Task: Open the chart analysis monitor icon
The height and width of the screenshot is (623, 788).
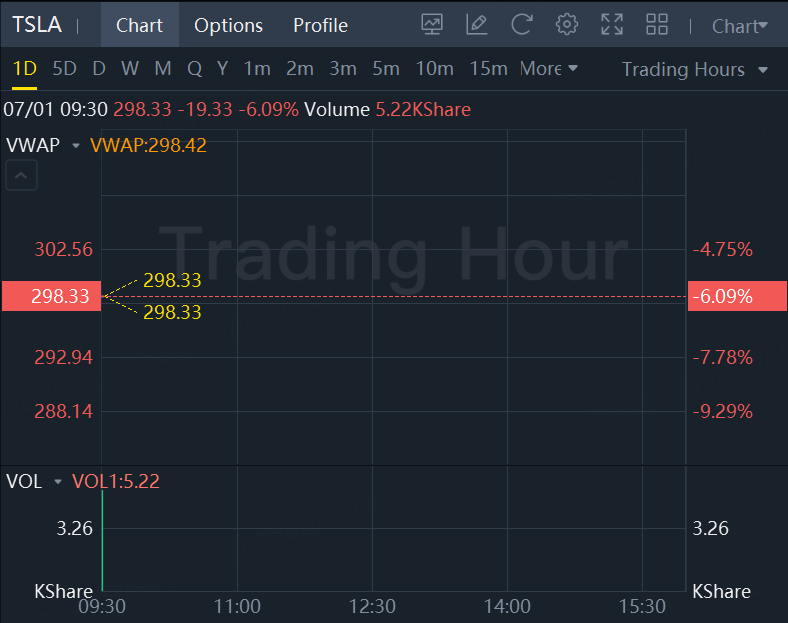Action: click(x=432, y=25)
